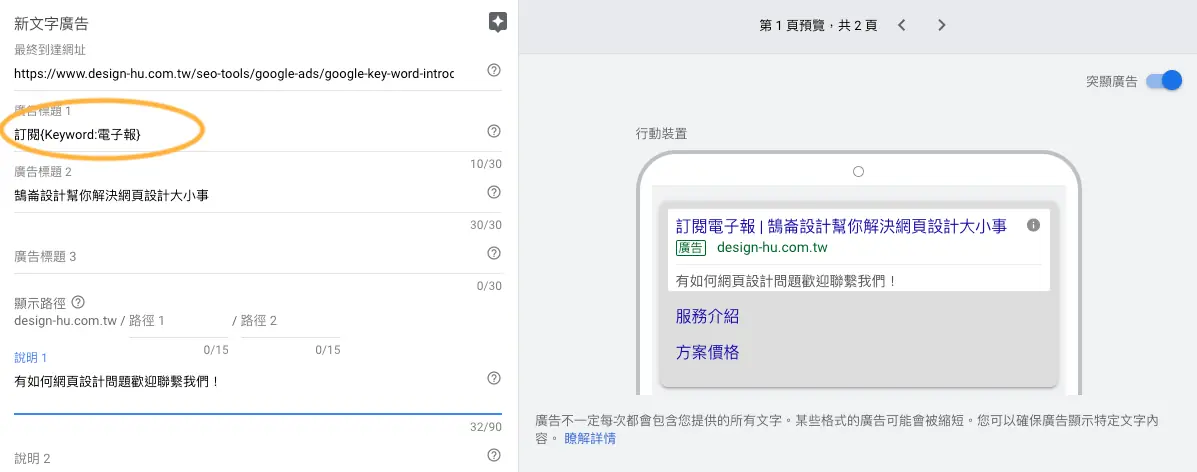
Task: Open the 瞭解詳情 link
Action: tap(589, 438)
